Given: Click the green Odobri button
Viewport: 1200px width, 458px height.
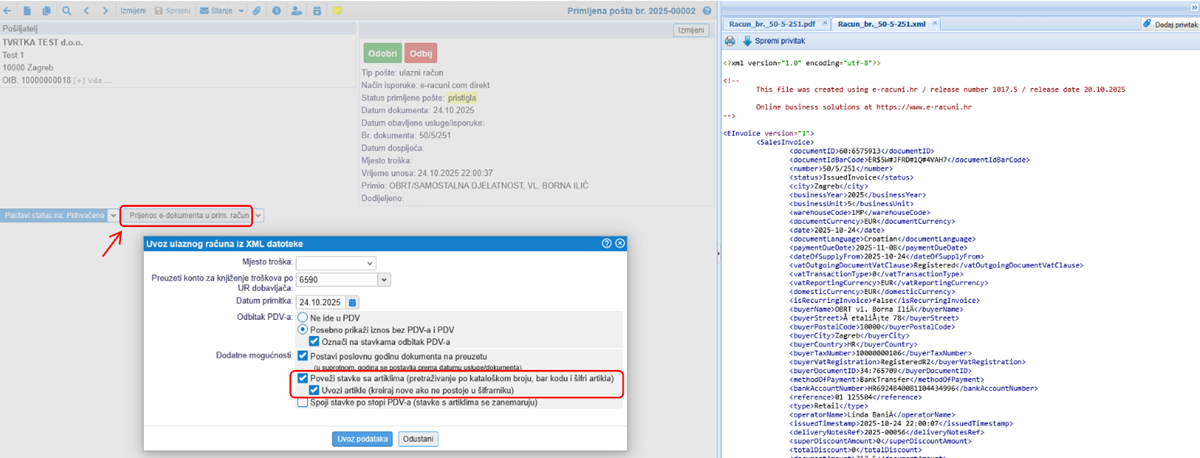Looking at the screenshot, I should coord(383,52).
